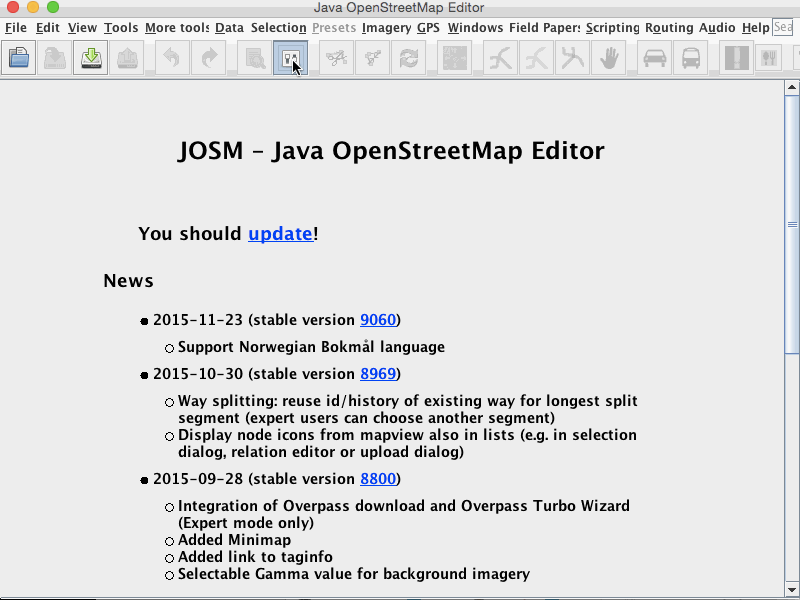Open the Data menu

pos(229,28)
